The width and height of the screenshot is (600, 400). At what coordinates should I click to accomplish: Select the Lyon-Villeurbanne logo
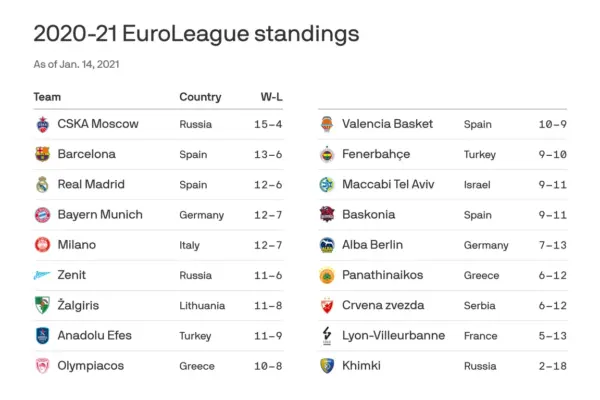(326, 336)
